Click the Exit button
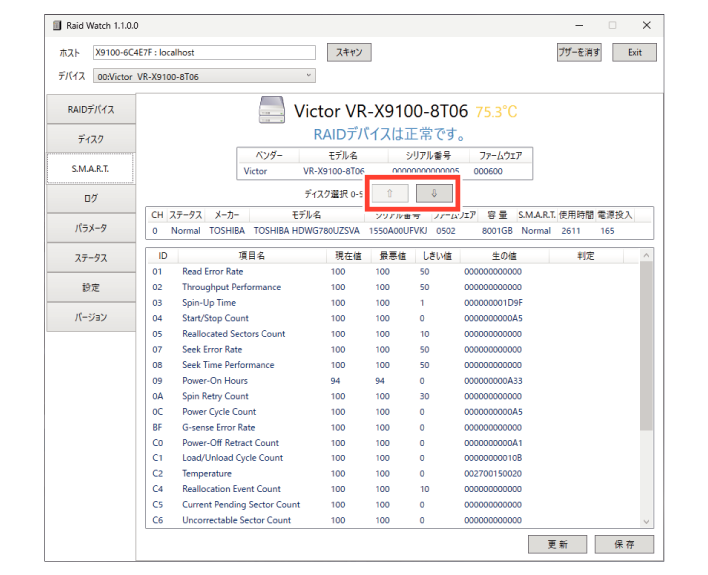Viewport: 708px width, 575px height. (634, 52)
